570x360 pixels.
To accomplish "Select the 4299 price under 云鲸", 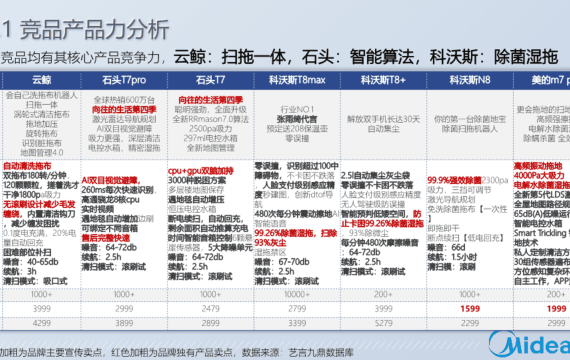I will 41,323.
